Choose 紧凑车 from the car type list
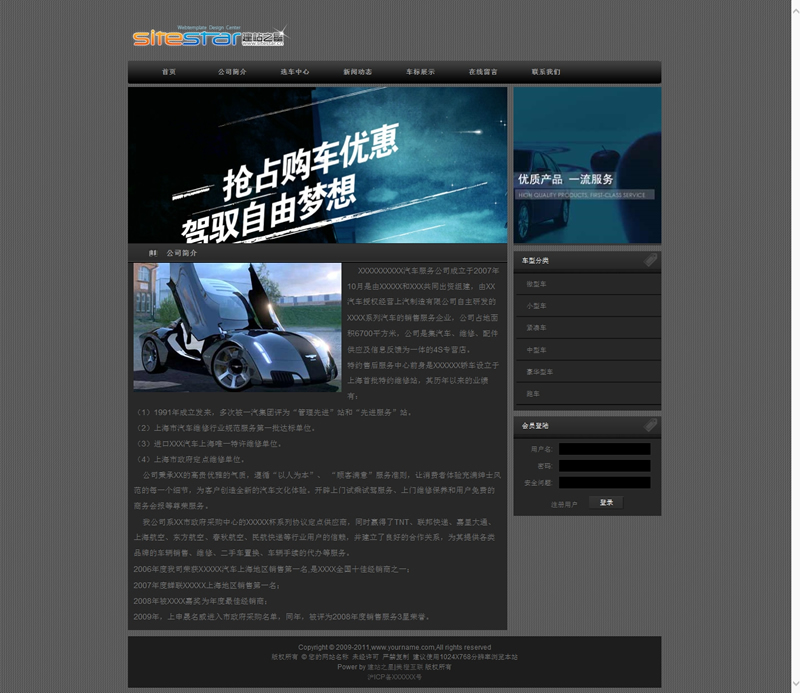The height and width of the screenshot is (693, 800). coord(537,328)
